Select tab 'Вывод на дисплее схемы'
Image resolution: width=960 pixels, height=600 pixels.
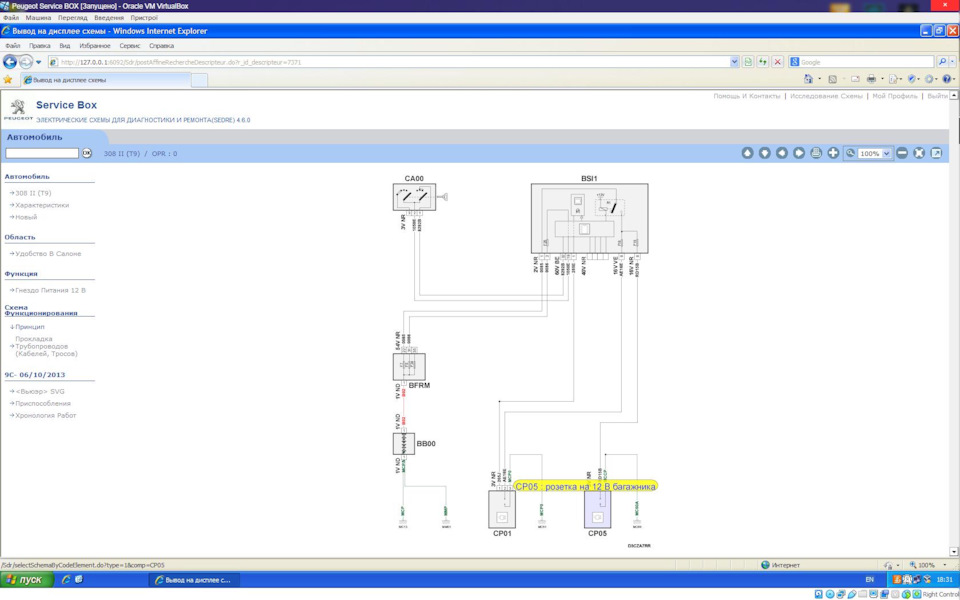(x=105, y=80)
